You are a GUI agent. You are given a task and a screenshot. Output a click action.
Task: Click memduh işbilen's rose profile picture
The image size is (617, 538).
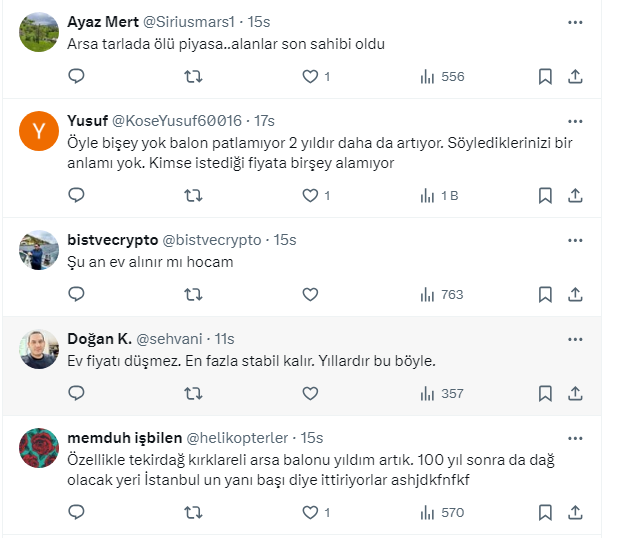[x=39, y=449]
